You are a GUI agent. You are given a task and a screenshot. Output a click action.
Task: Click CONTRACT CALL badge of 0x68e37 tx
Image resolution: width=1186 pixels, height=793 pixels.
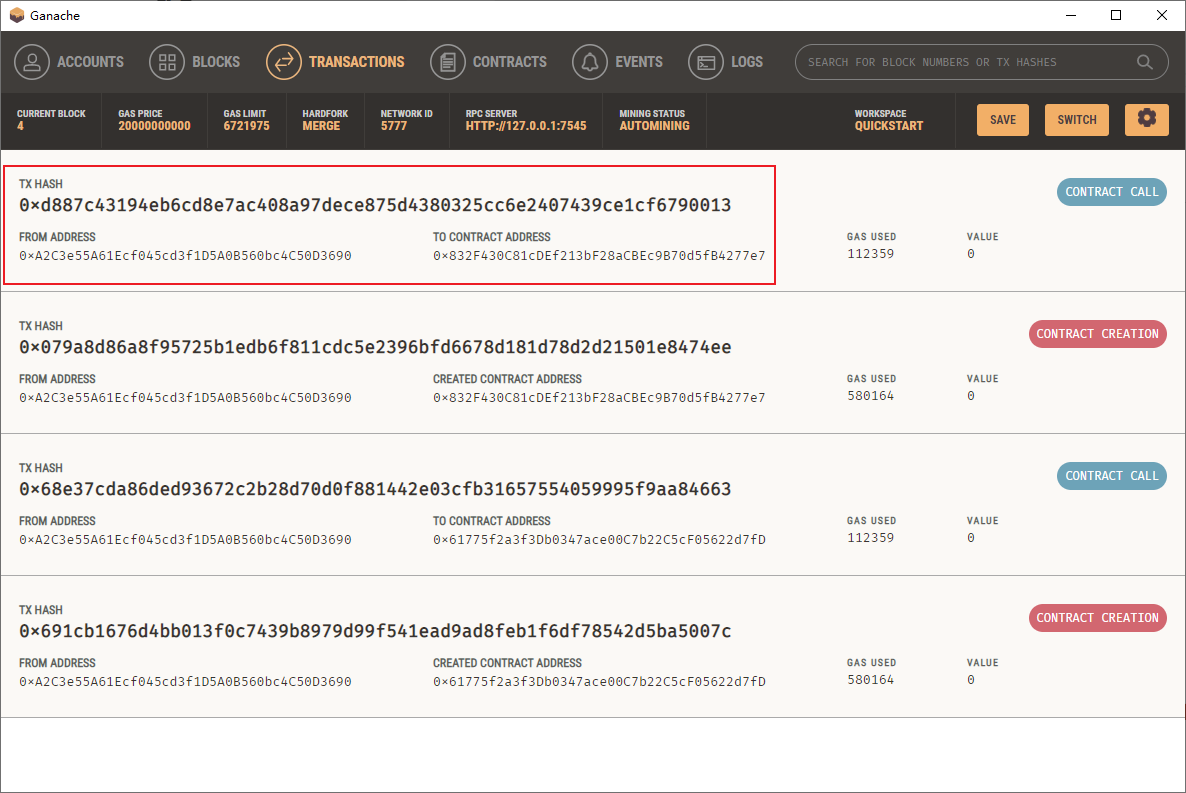click(x=1112, y=476)
